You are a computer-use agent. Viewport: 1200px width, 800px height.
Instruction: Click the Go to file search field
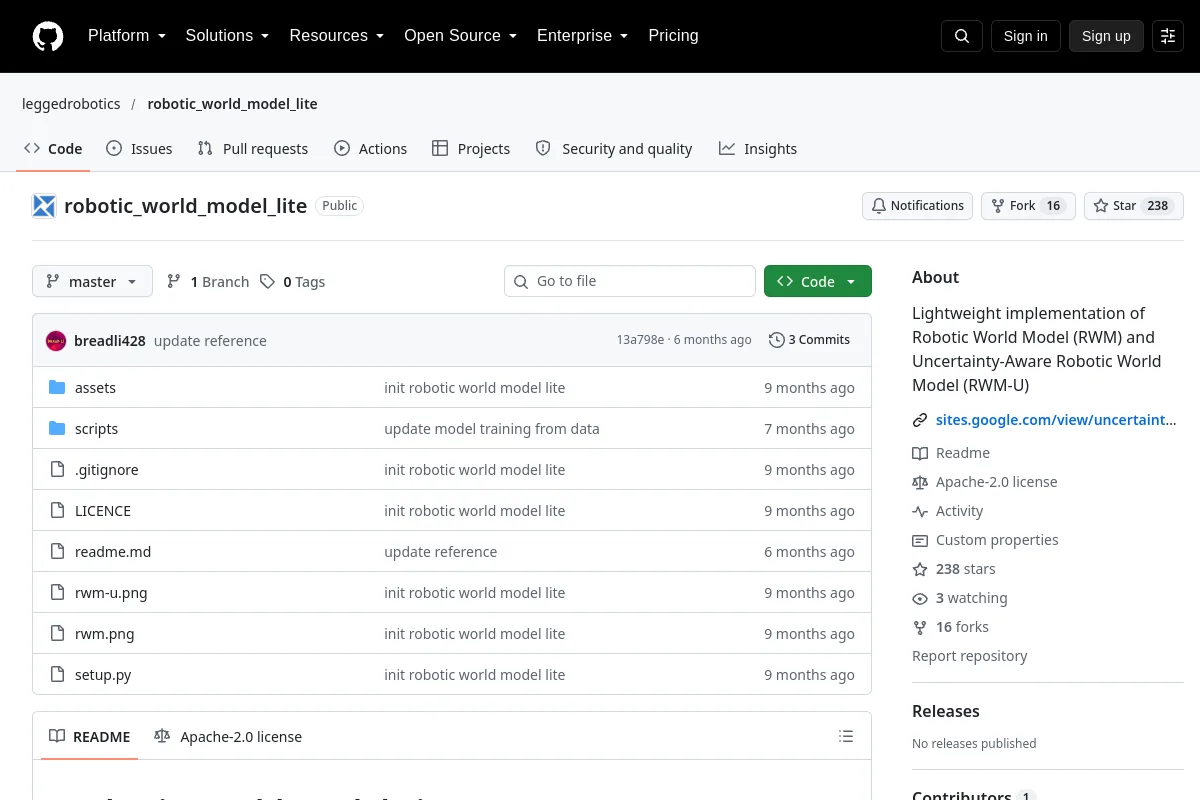click(x=630, y=281)
